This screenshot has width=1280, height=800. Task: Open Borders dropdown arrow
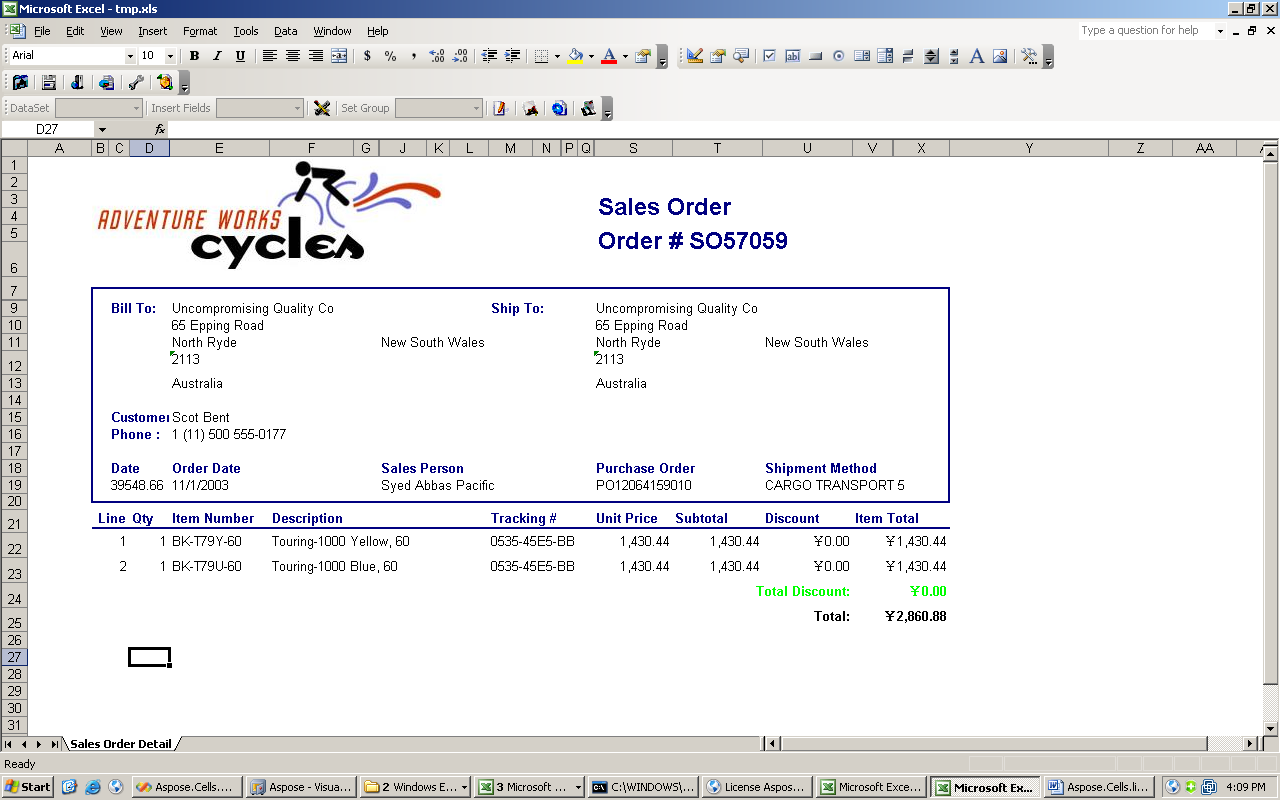click(x=557, y=56)
